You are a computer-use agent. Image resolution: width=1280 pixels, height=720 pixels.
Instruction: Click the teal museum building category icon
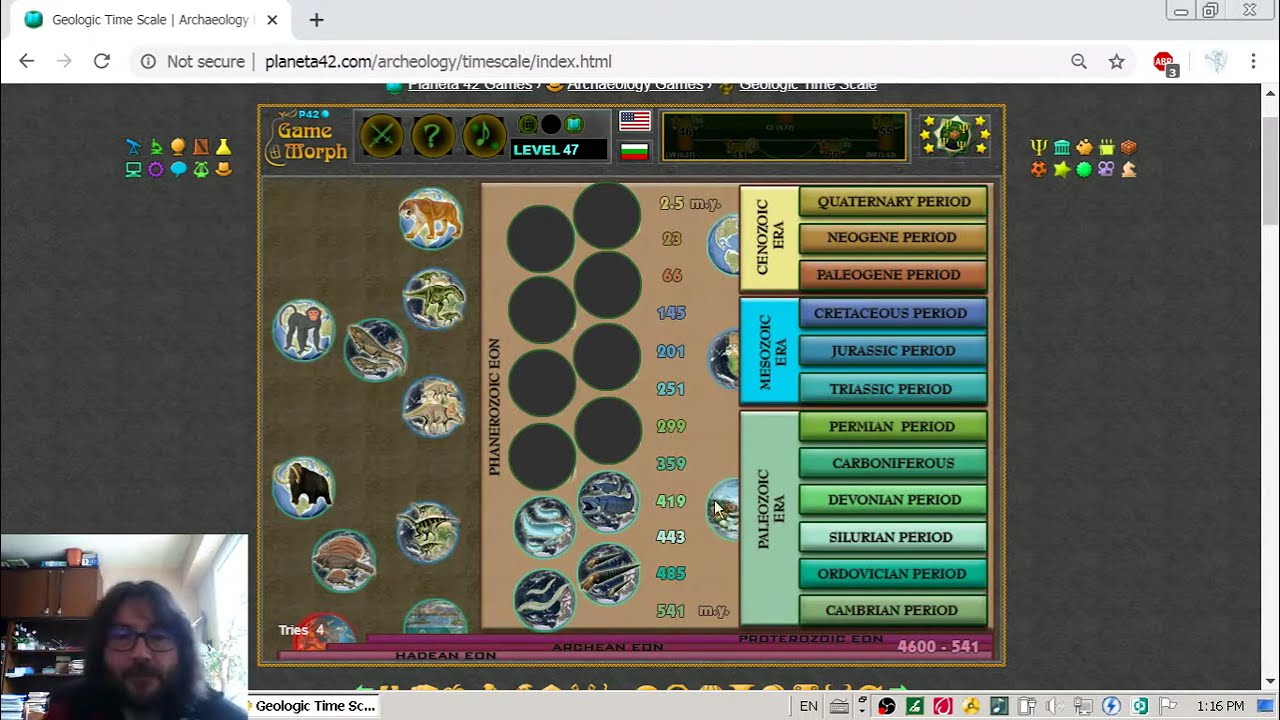[1062, 147]
